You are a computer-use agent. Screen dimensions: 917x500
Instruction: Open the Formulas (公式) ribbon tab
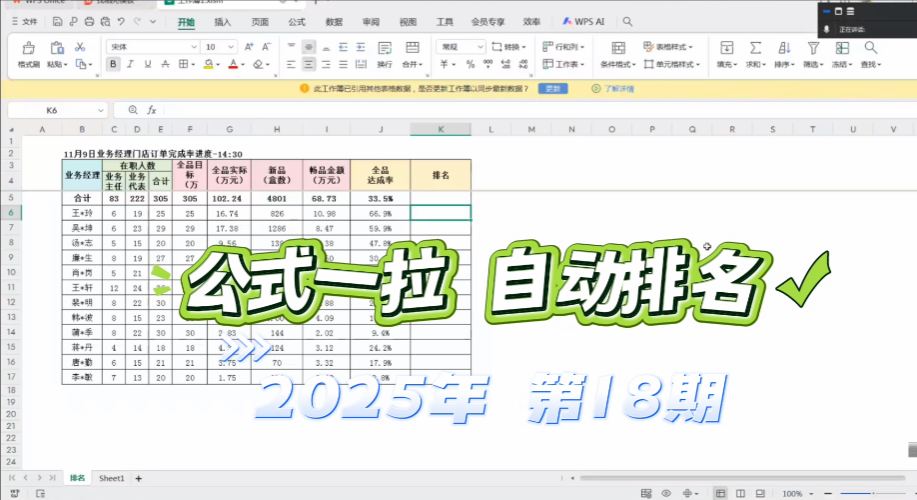click(x=297, y=22)
